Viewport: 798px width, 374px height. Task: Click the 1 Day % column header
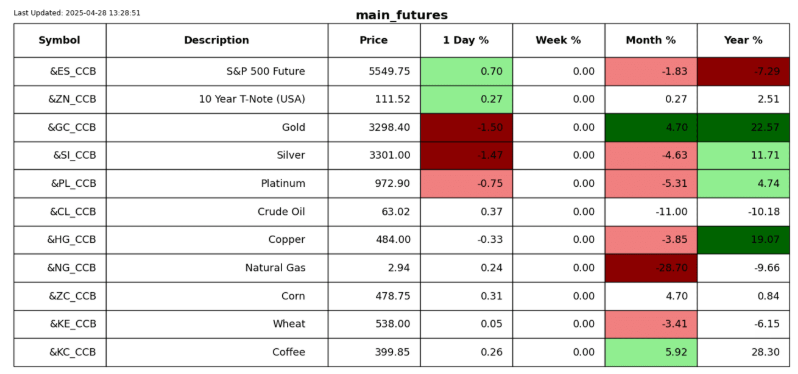pyautogui.click(x=466, y=40)
